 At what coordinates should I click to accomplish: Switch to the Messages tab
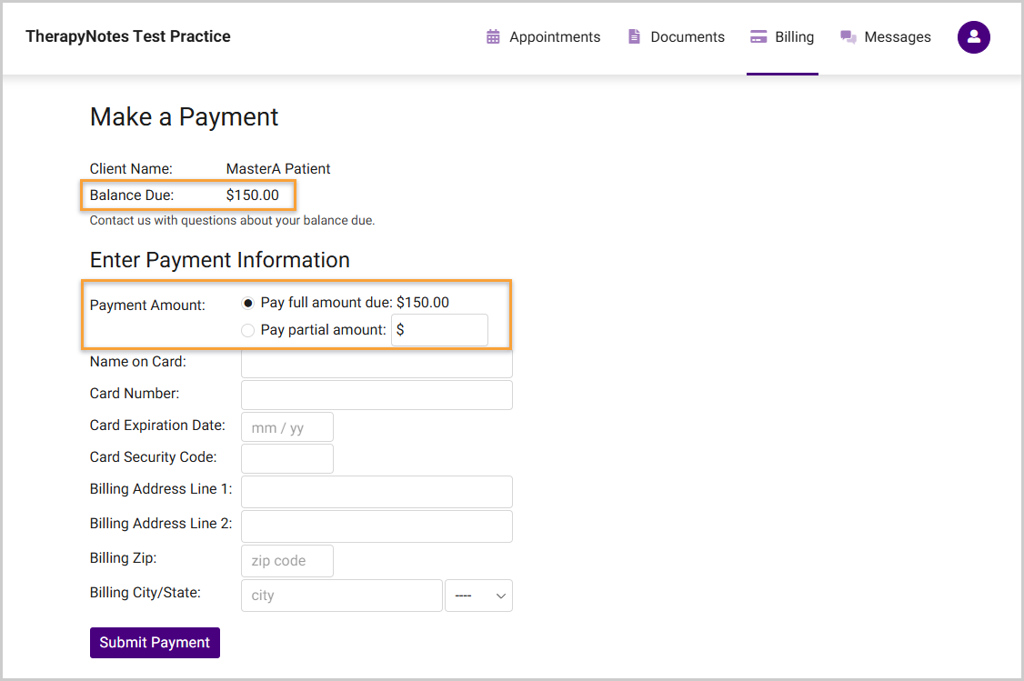tap(897, 37)
